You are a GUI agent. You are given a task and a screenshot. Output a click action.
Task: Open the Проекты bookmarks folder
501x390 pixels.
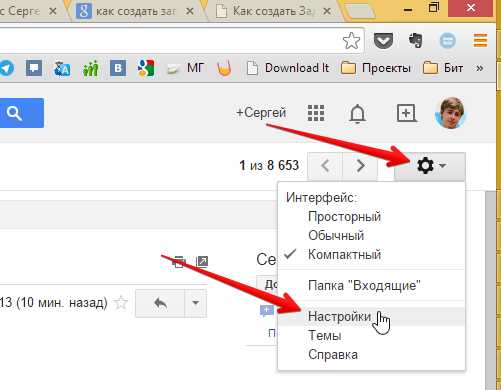click(x=376, y=68)
